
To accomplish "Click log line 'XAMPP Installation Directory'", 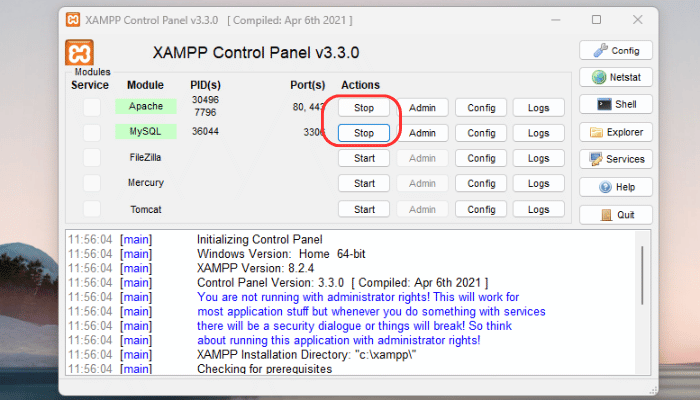I will 306,355.
